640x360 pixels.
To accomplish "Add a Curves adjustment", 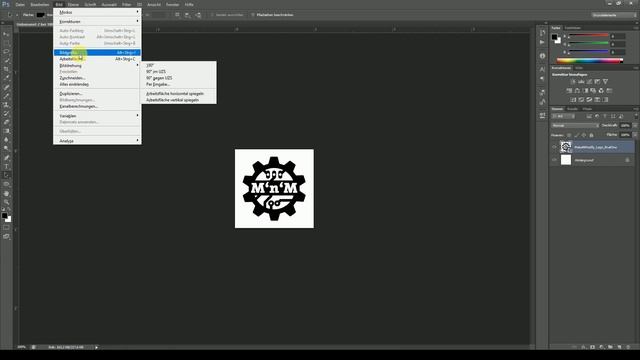I will pyautogui.click(x=589, y=82).
